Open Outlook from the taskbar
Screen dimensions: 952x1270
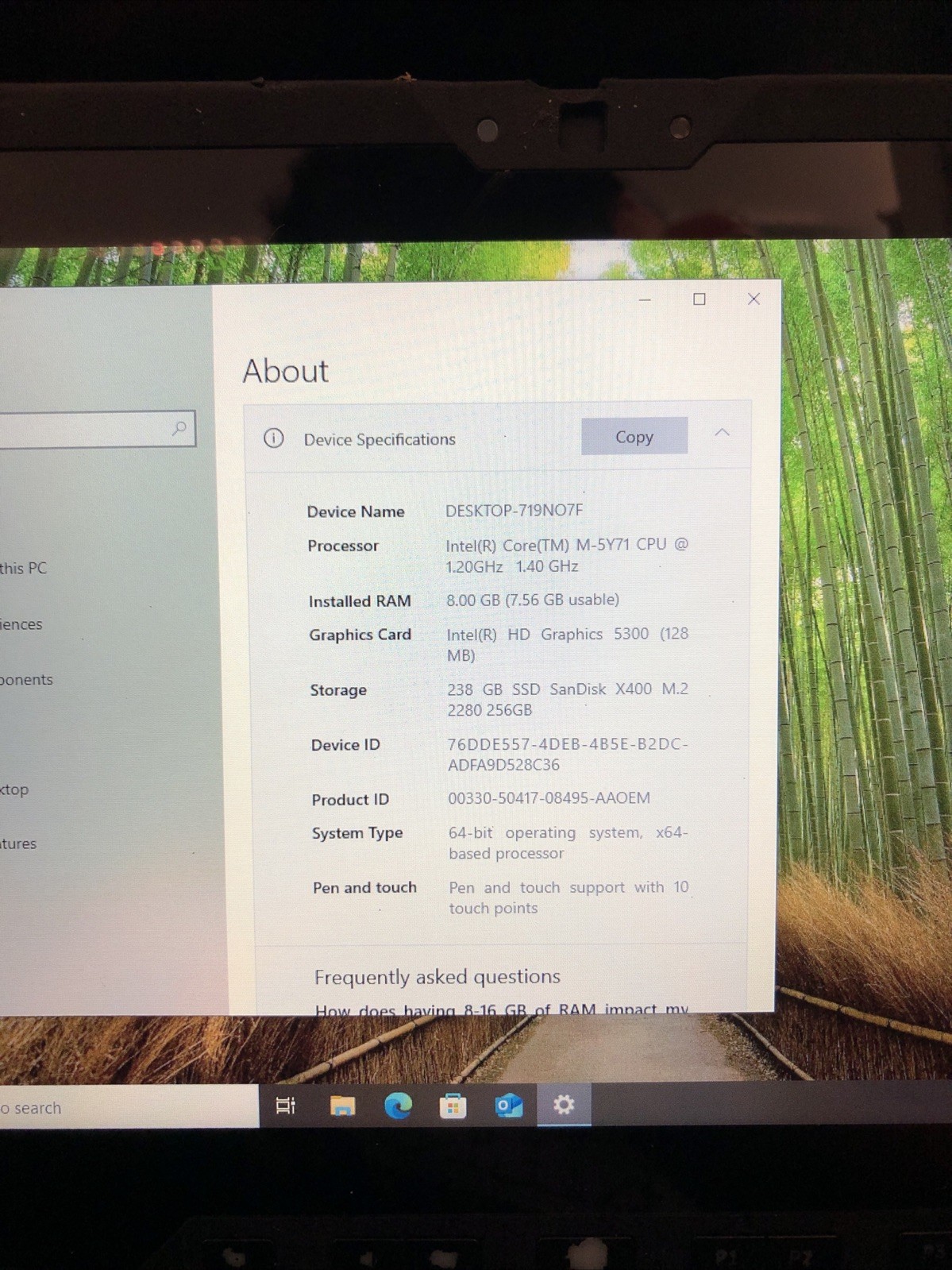(x=508, y=1105)
